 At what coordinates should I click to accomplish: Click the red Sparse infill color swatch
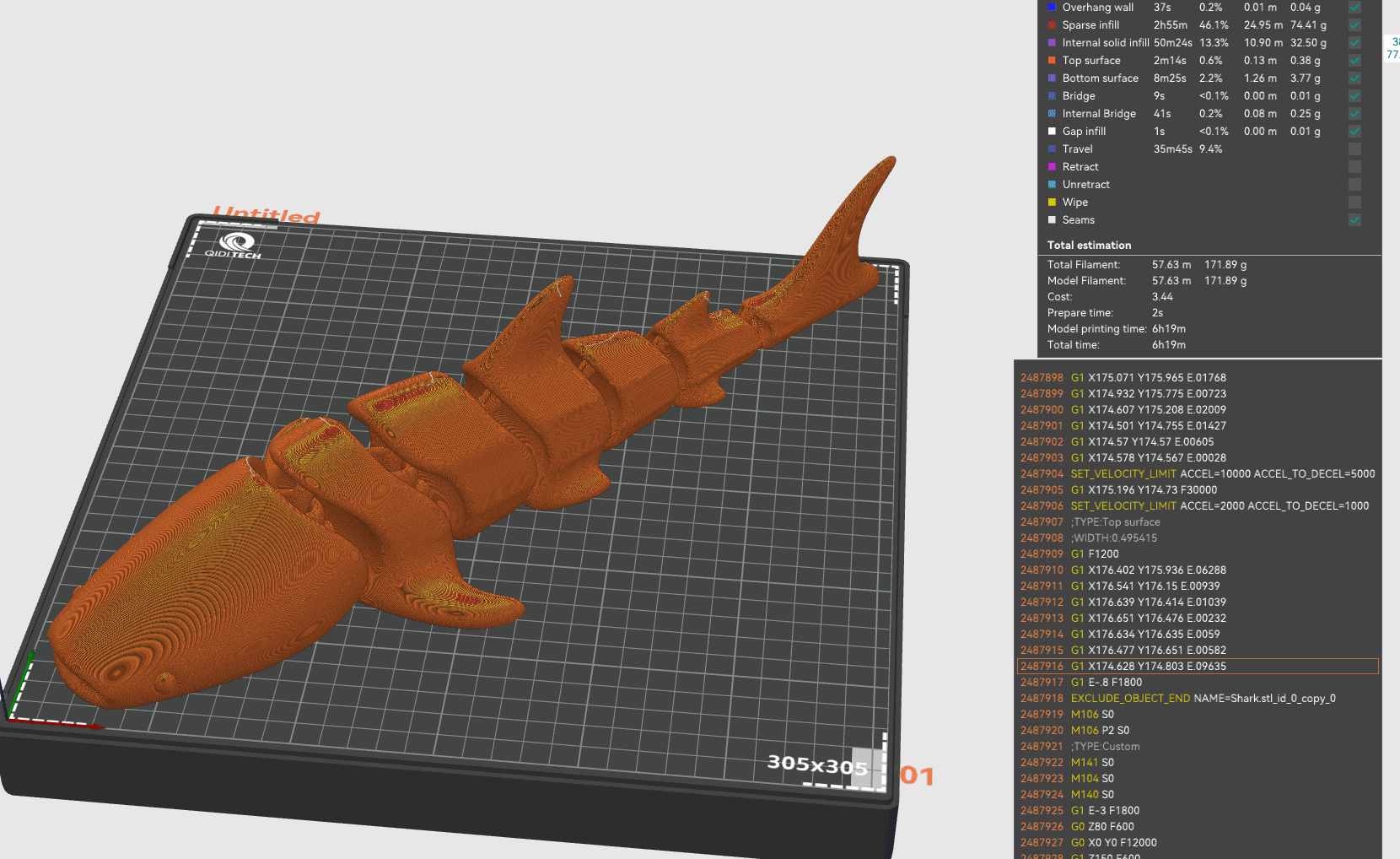pyautogui.click(x=1052, y=24)
